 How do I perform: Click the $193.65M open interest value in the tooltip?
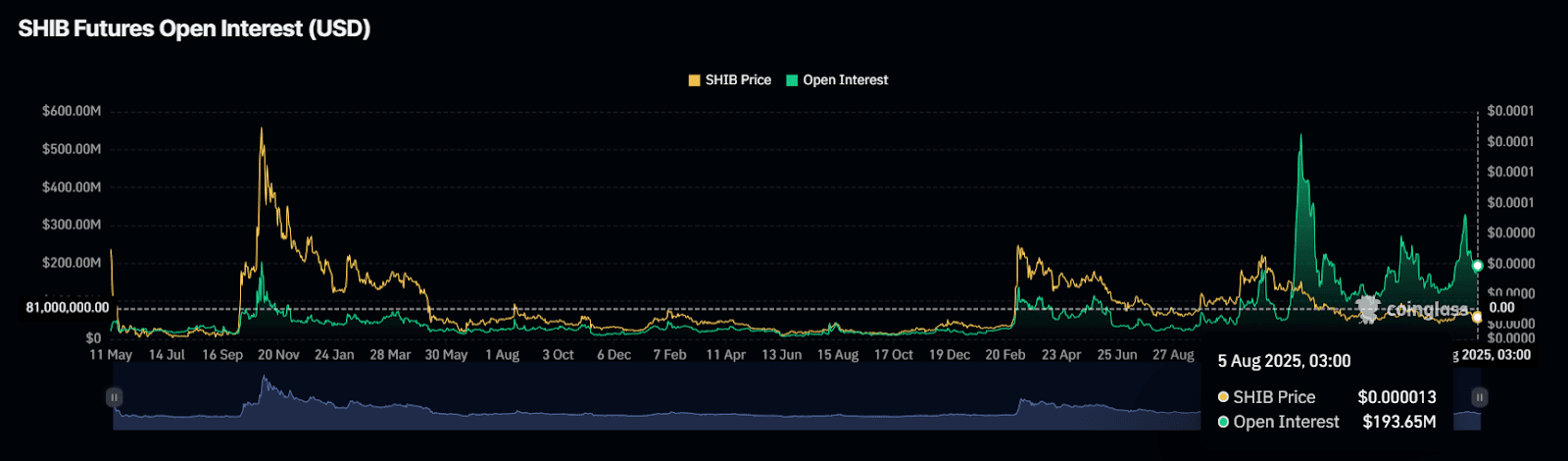[1399, 422]
